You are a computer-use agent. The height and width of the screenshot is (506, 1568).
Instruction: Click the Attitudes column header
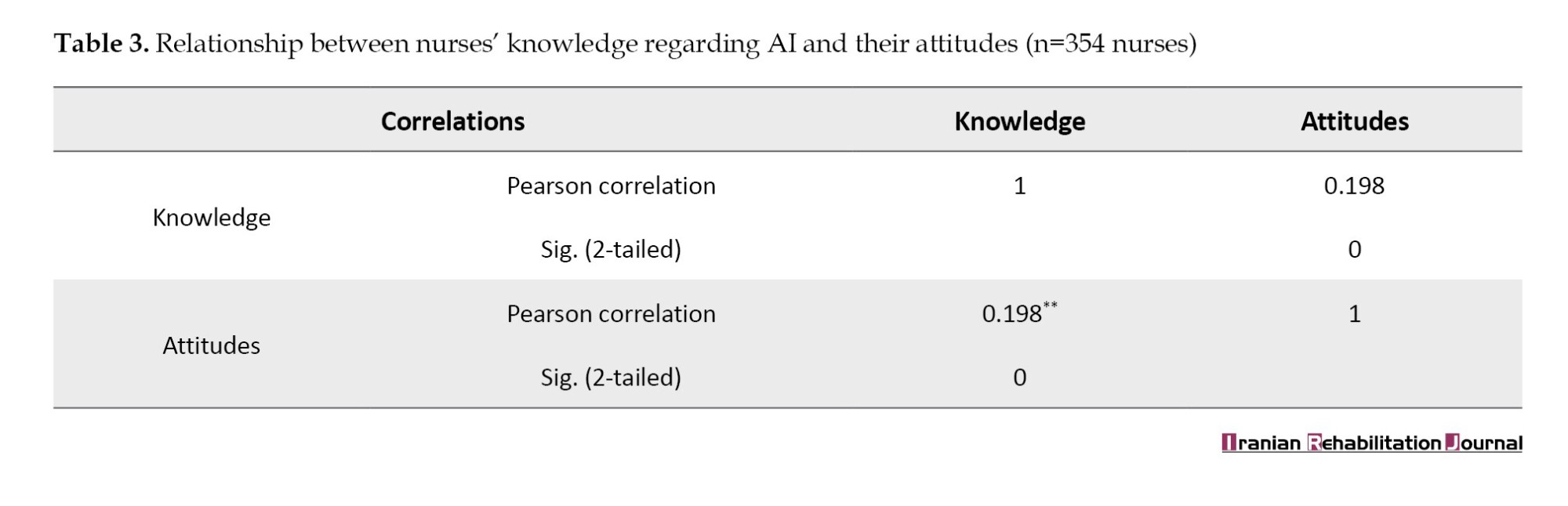[1354, 121]
